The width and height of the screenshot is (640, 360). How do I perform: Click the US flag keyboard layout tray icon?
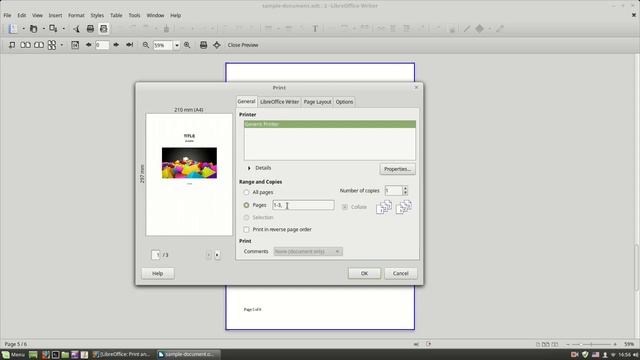pos(596,355)
